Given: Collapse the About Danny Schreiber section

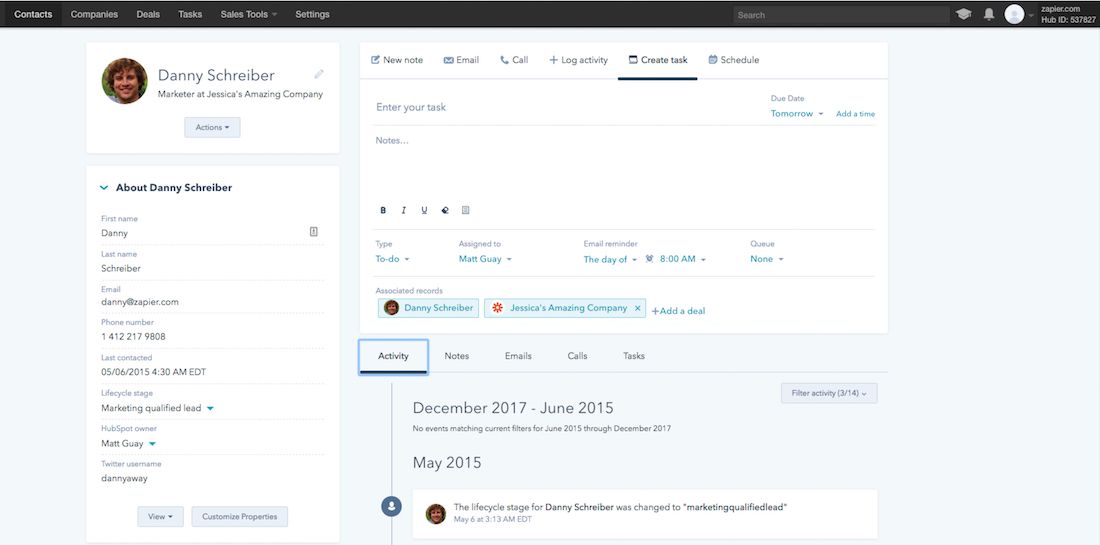Looking at the screenshot, I should (x=104, y=188).
